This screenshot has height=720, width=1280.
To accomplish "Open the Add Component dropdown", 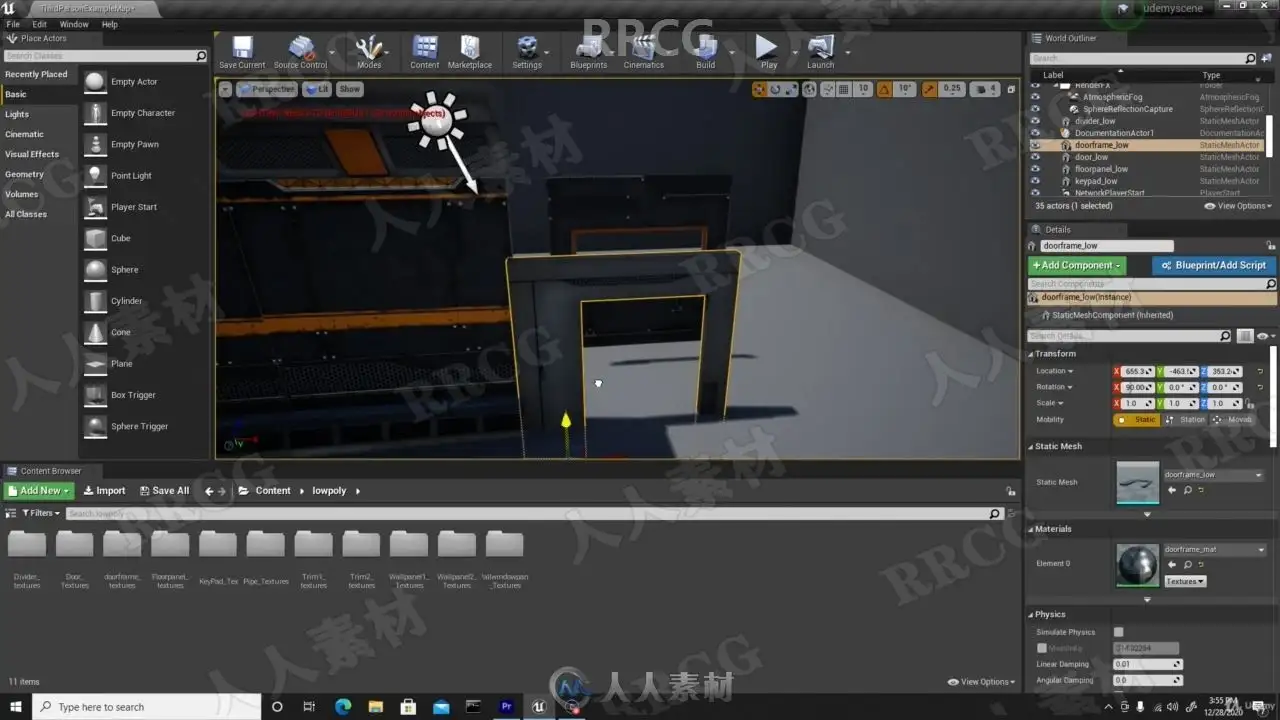I will pos(1076,265).
